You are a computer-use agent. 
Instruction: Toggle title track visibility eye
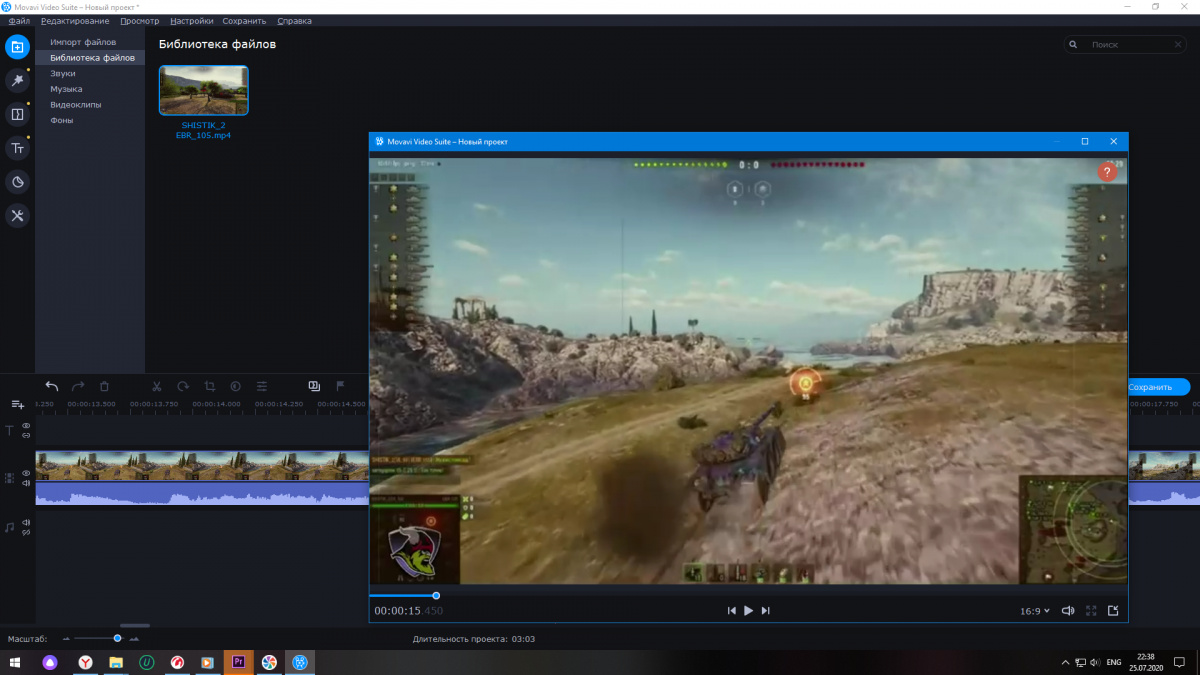27,426
